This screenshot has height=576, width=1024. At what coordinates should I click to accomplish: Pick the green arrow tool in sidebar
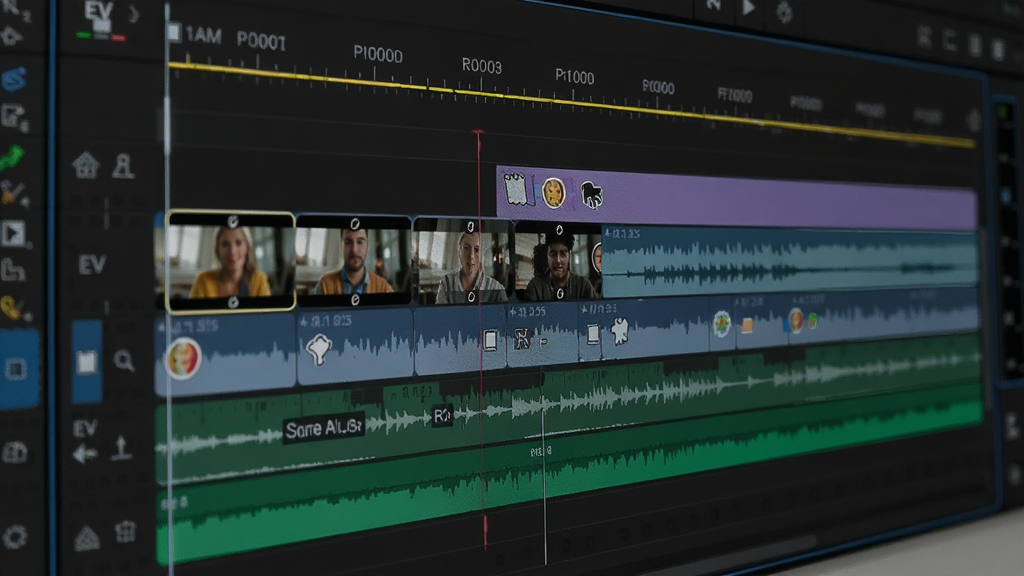(x=12, y=157)
